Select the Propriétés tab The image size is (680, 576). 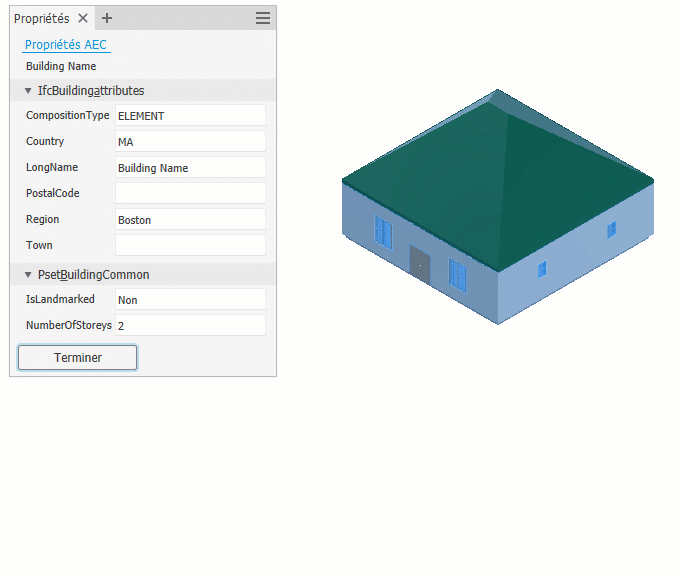(42, 19)
